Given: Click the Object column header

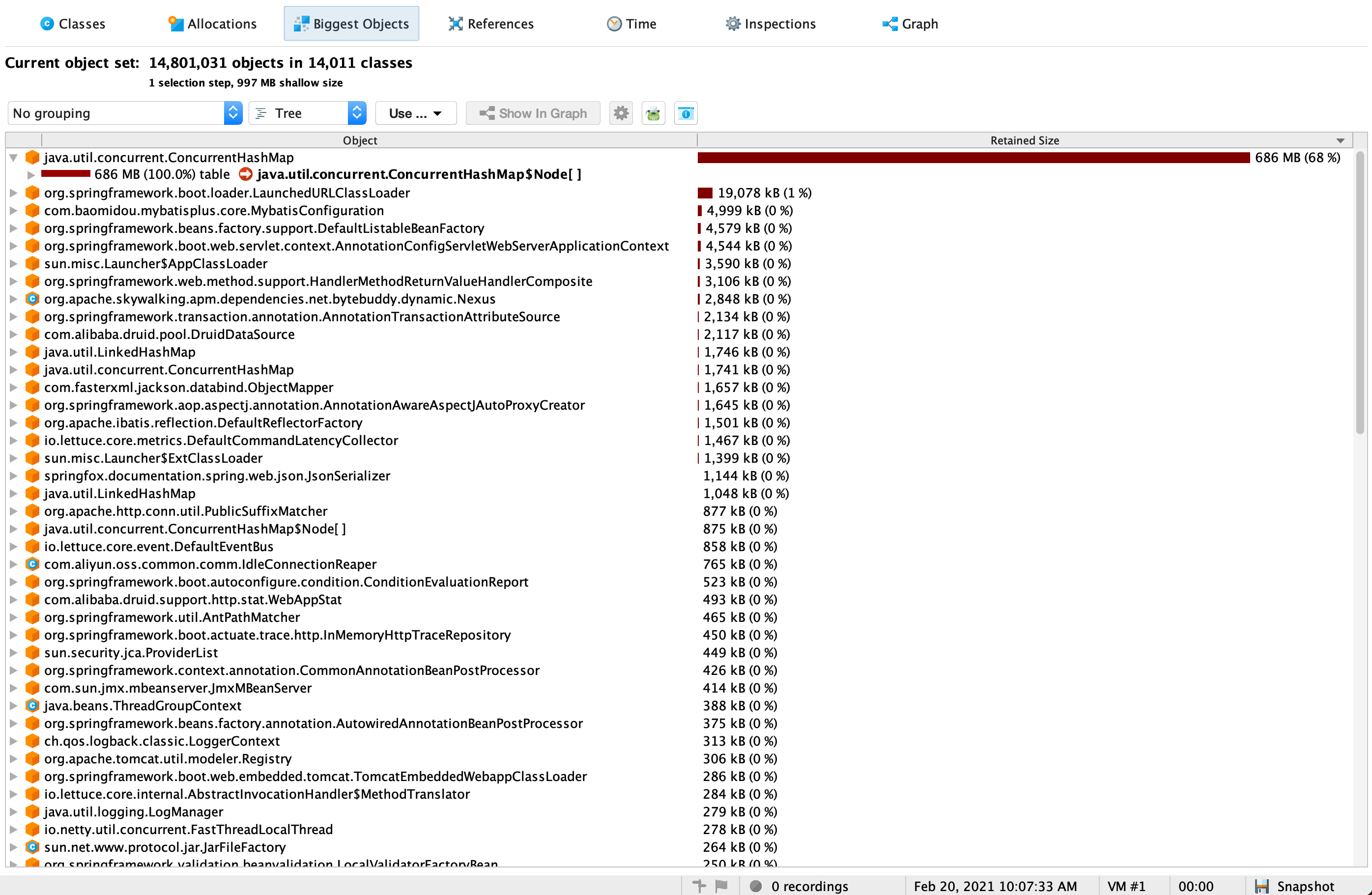Looking at the screenshot, I should [360, 140].
